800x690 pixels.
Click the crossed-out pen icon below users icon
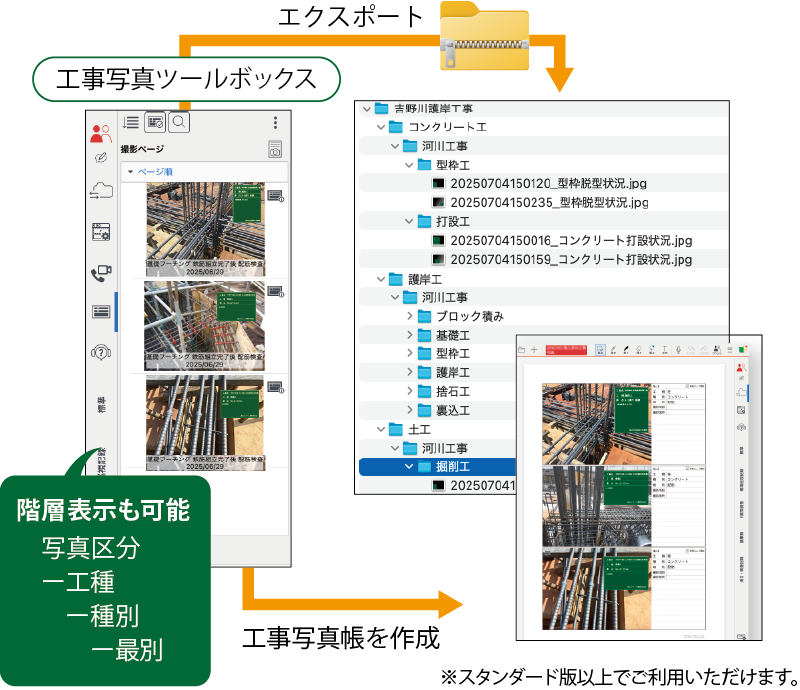[x=101, y=158]
